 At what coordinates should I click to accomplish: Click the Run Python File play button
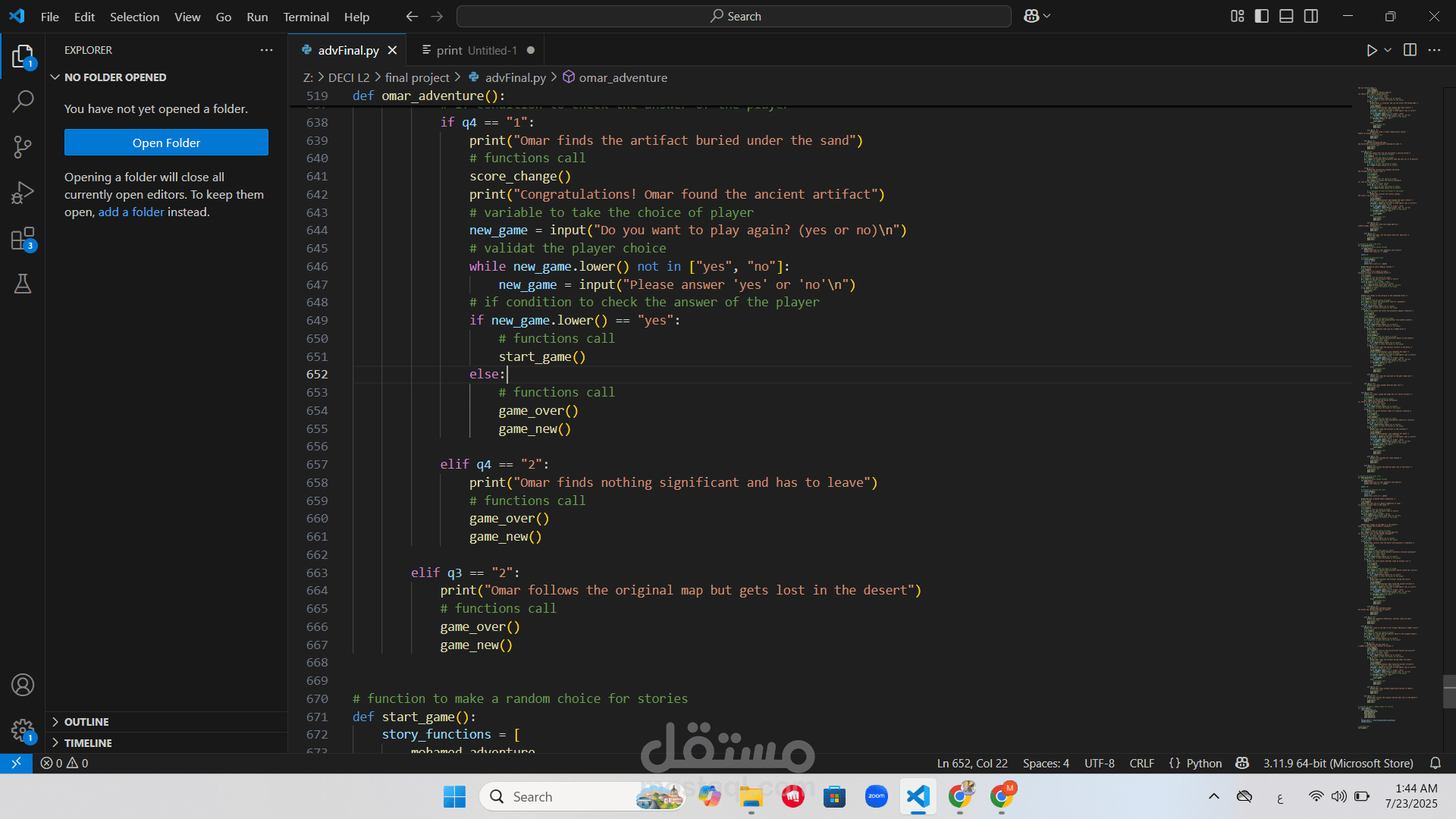(1371, 50)
